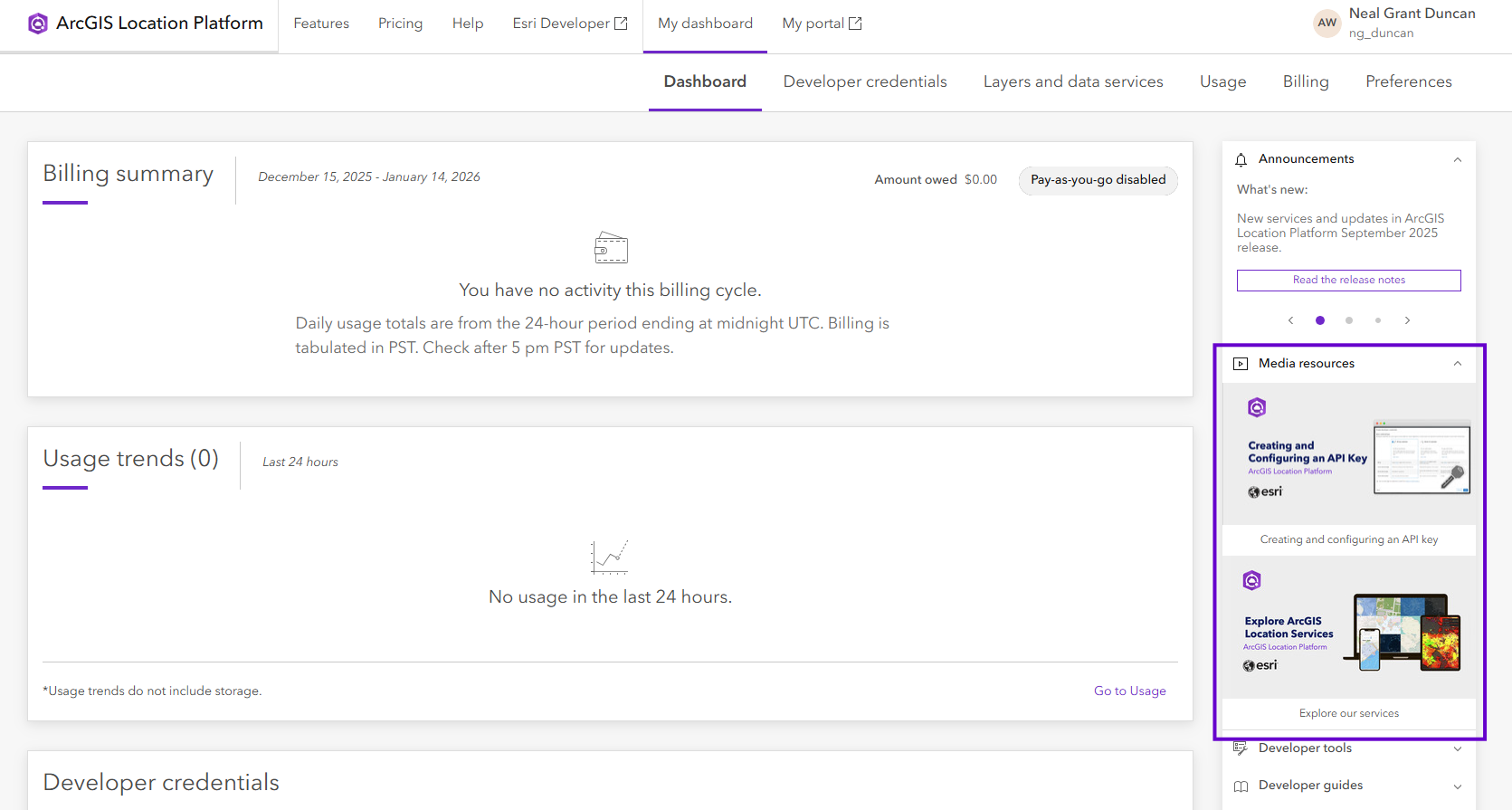Expand the Developer guides section
Screen dimensions: 1512x810
(1458, 786)
